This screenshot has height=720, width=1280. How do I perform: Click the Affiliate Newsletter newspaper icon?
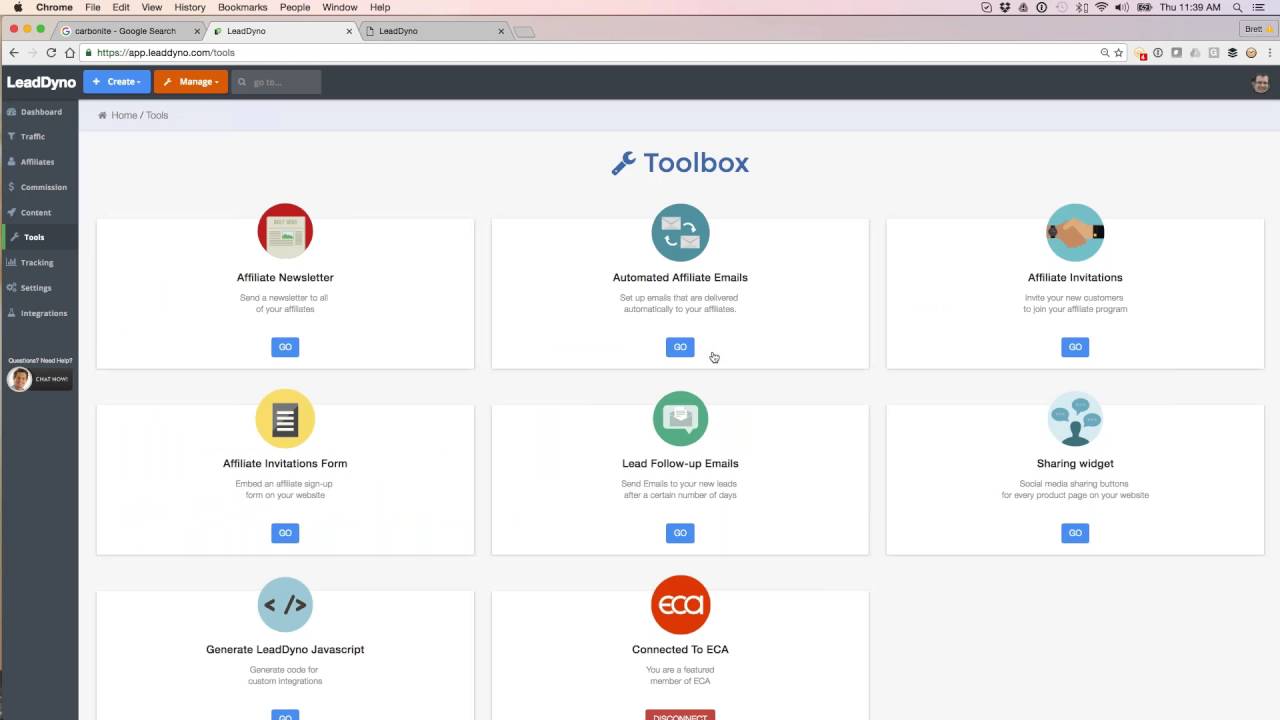coord(285,231)
